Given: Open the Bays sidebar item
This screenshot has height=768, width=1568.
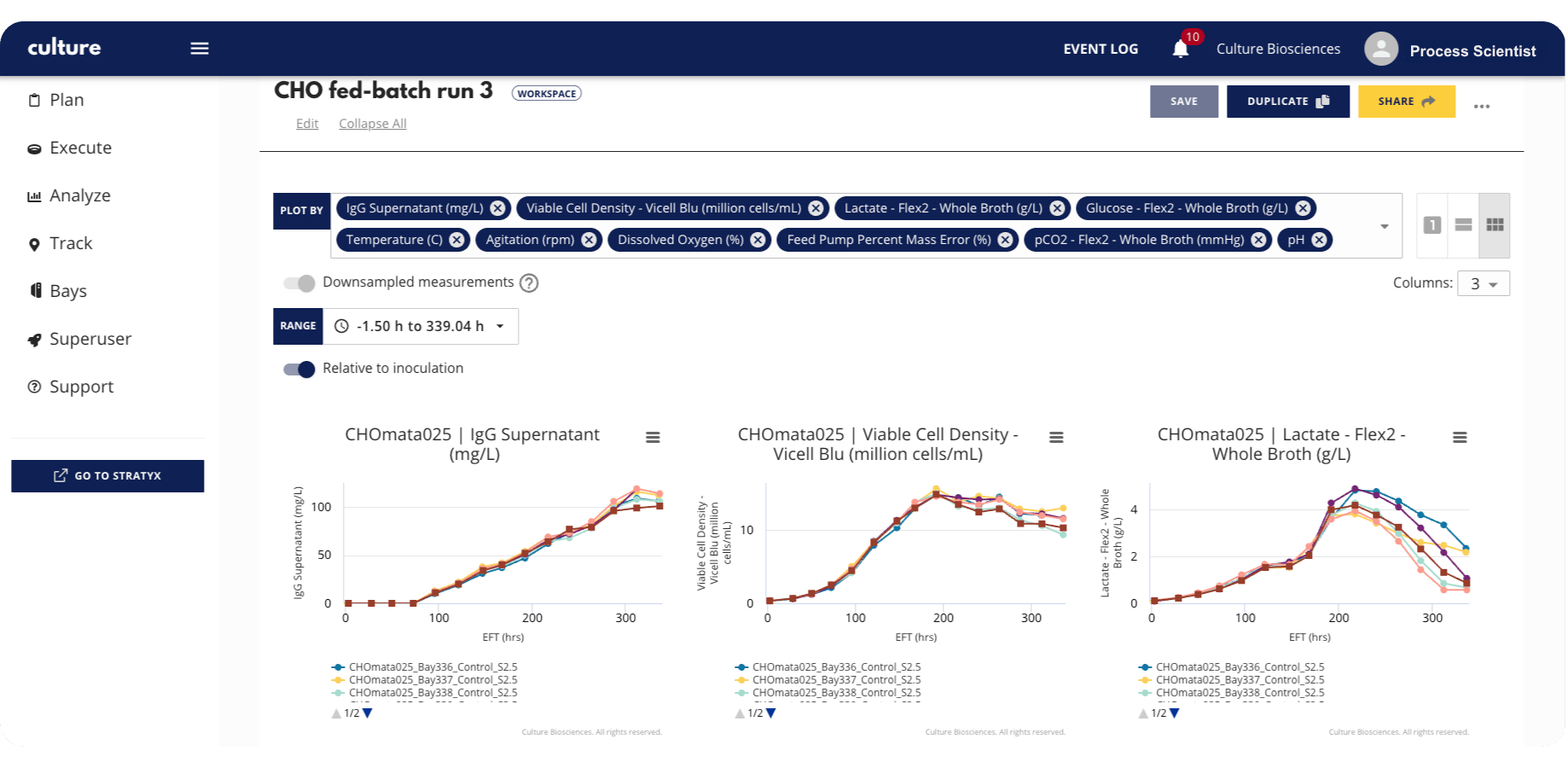Looking at the screenshot, I should pyautogui.click(x=68, y=291).
